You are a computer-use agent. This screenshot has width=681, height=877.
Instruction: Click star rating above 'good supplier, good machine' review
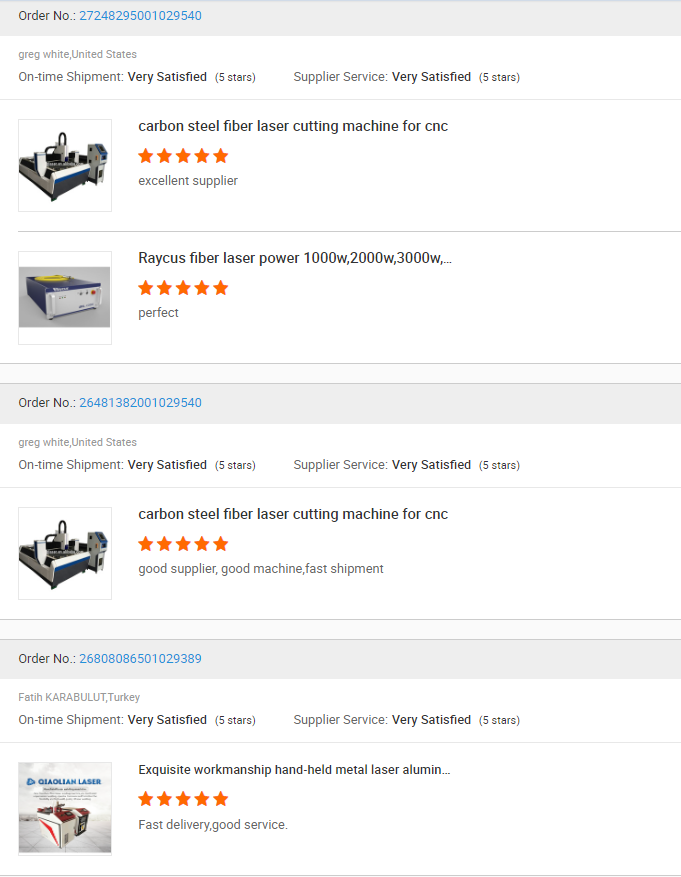pos(183,544)
